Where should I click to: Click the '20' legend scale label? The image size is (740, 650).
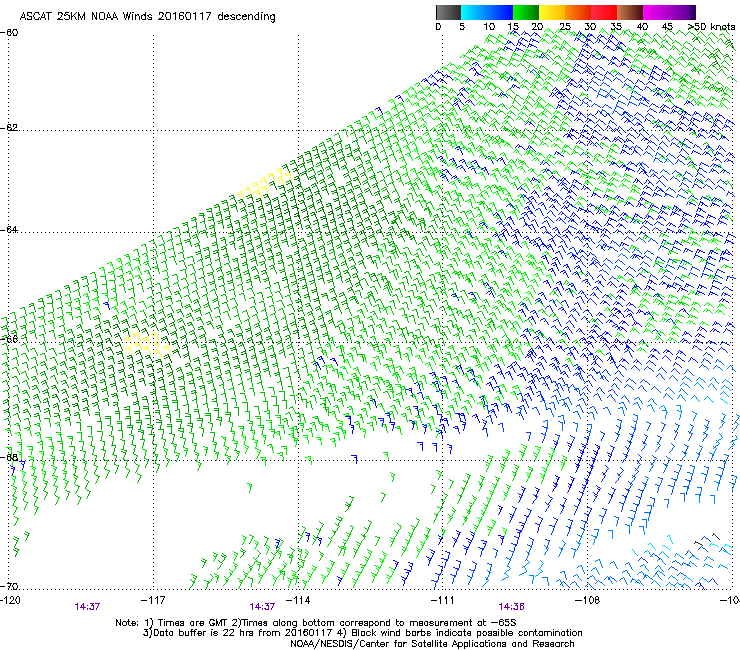tap(537, 27)
